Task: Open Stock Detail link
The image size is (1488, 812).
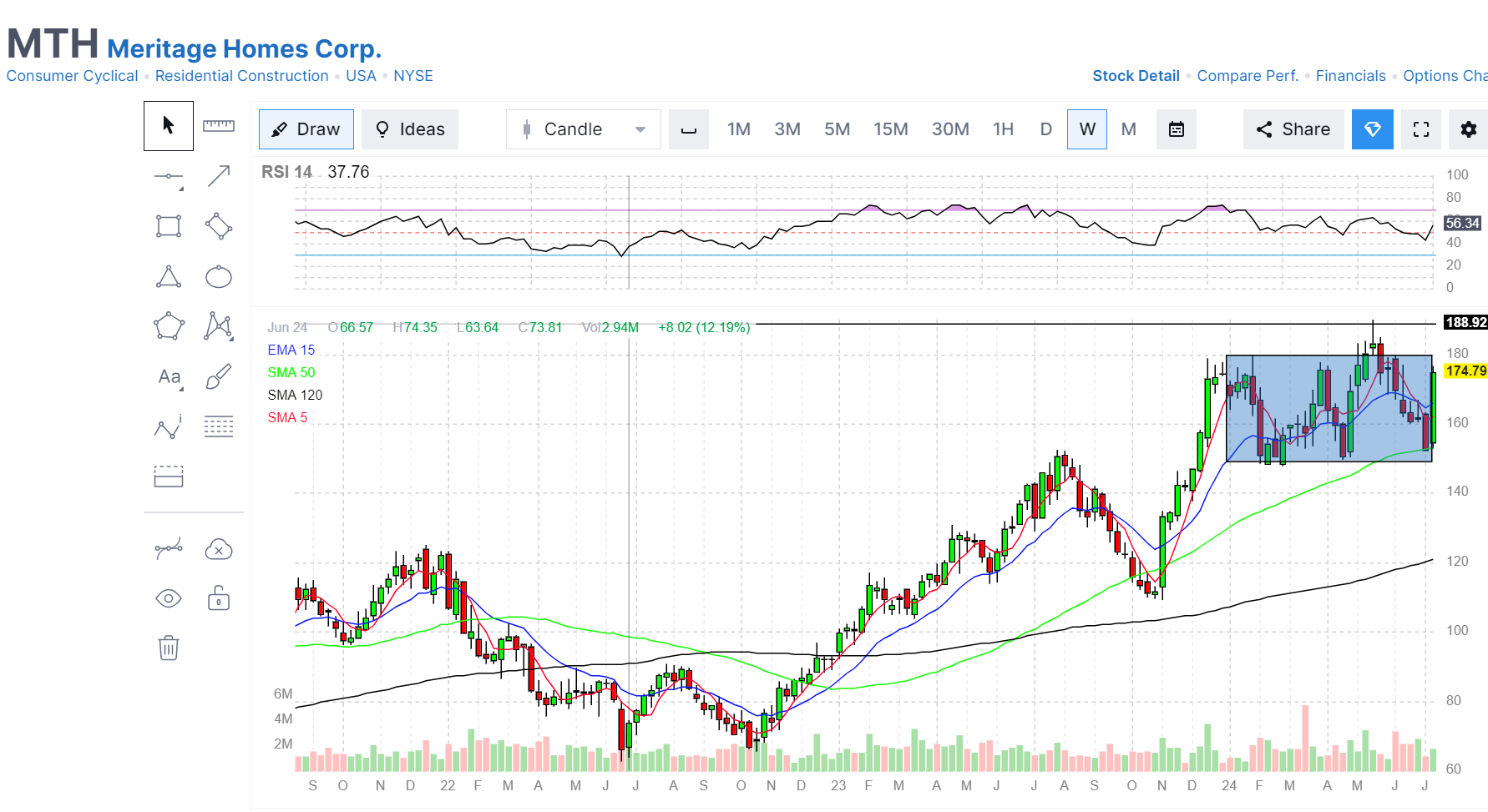Action: point(1136,76)
